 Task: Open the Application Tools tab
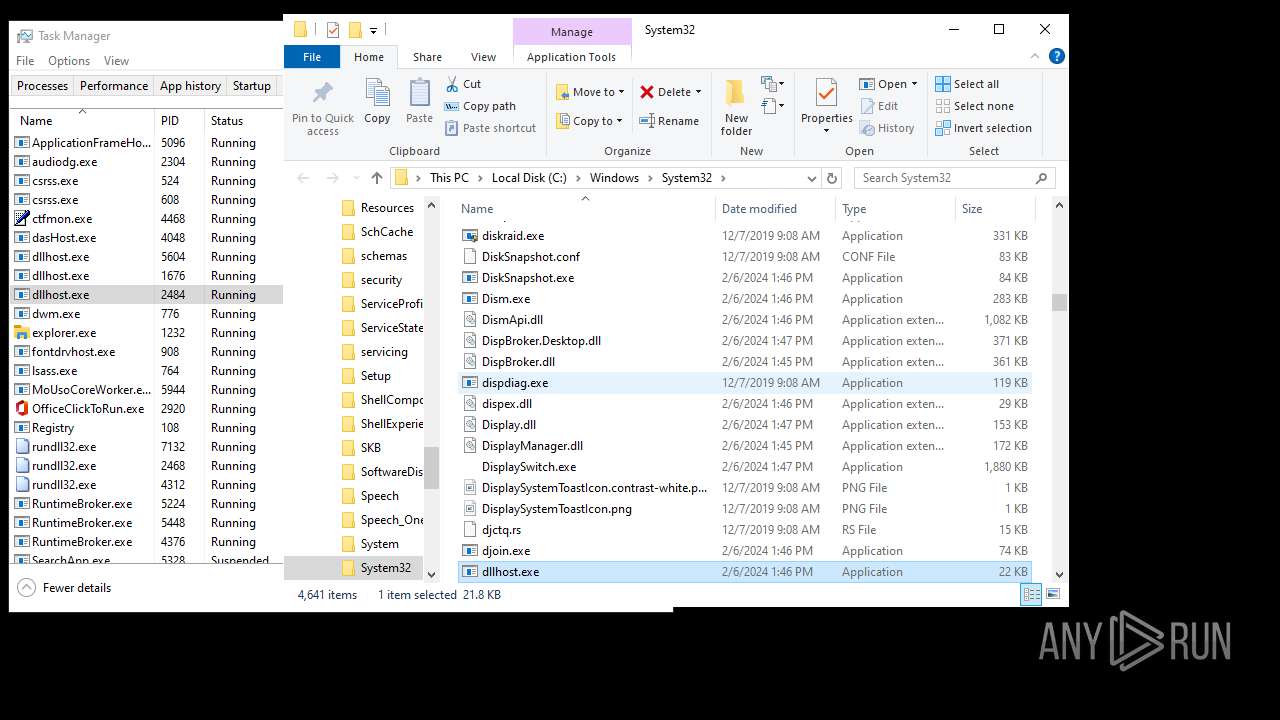(571, 57)
